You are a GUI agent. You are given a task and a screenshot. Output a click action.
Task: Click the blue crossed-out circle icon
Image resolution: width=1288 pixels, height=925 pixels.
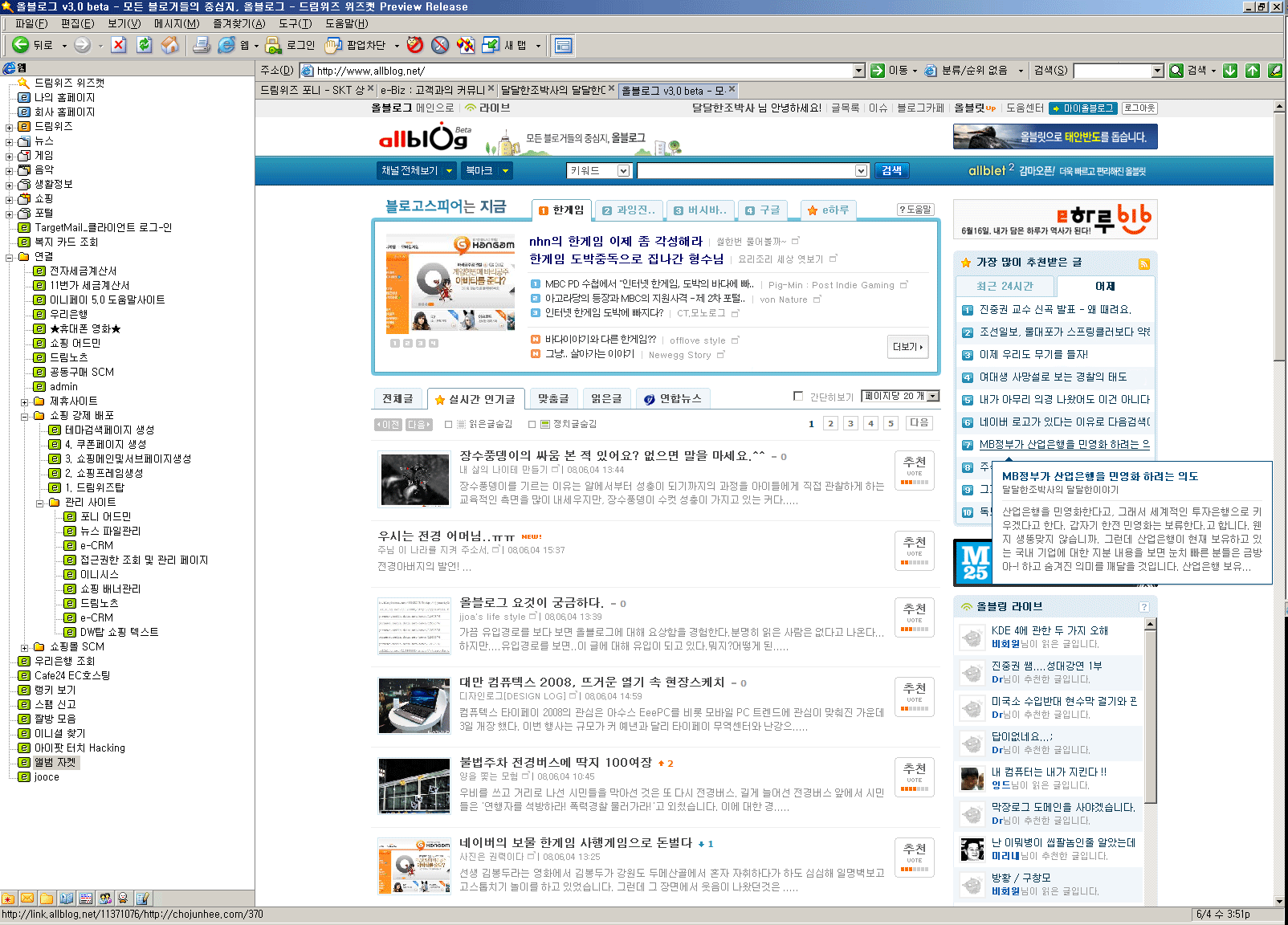coord(440,45)
